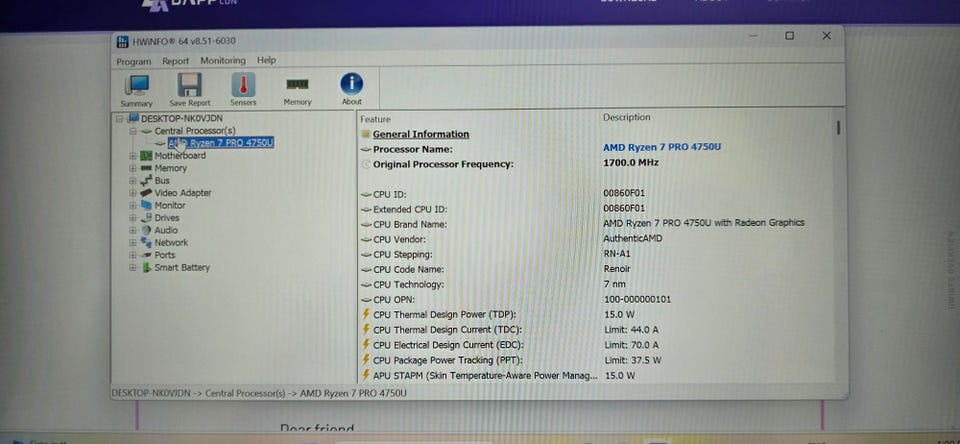The height and width of the screenshot is (444, 960).
Task: Click the Feature column header
Action: [x=375, y=119]
